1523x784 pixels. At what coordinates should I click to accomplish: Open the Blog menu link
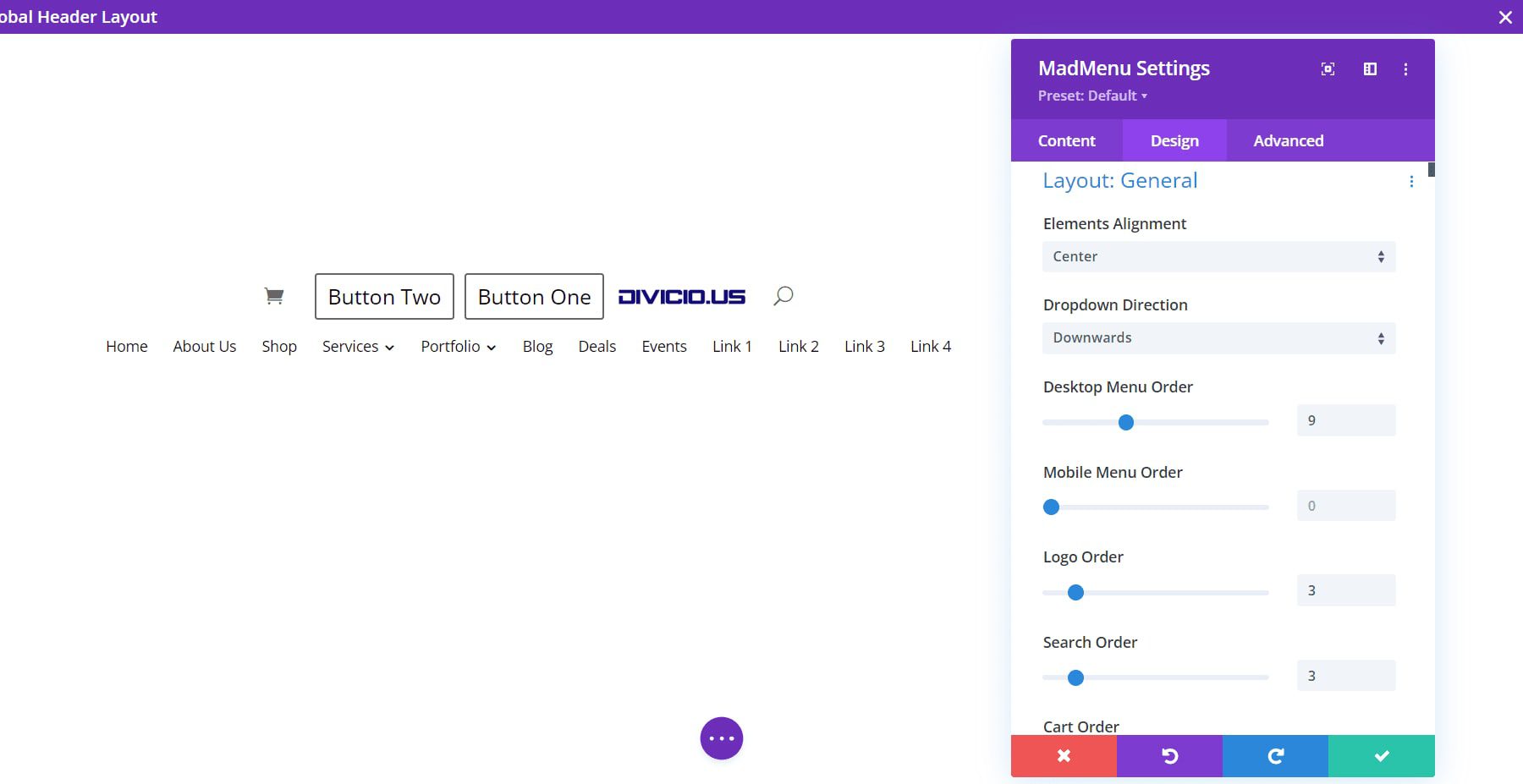click(x=537, y=347)
